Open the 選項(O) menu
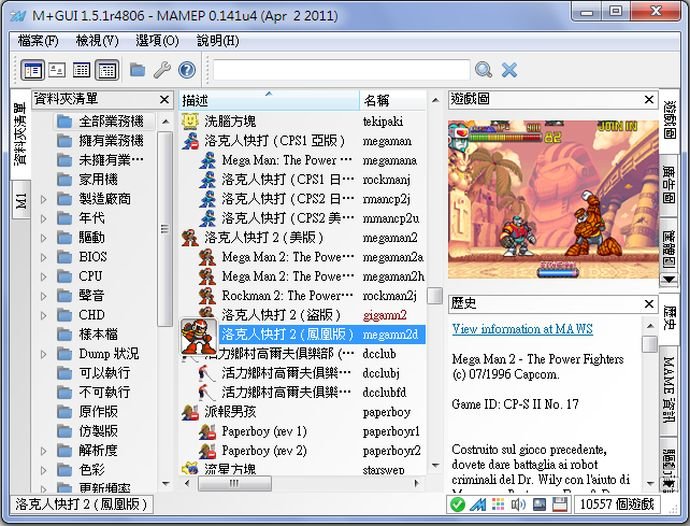Screen dimensions: 690x526 (x=157, y=41)
